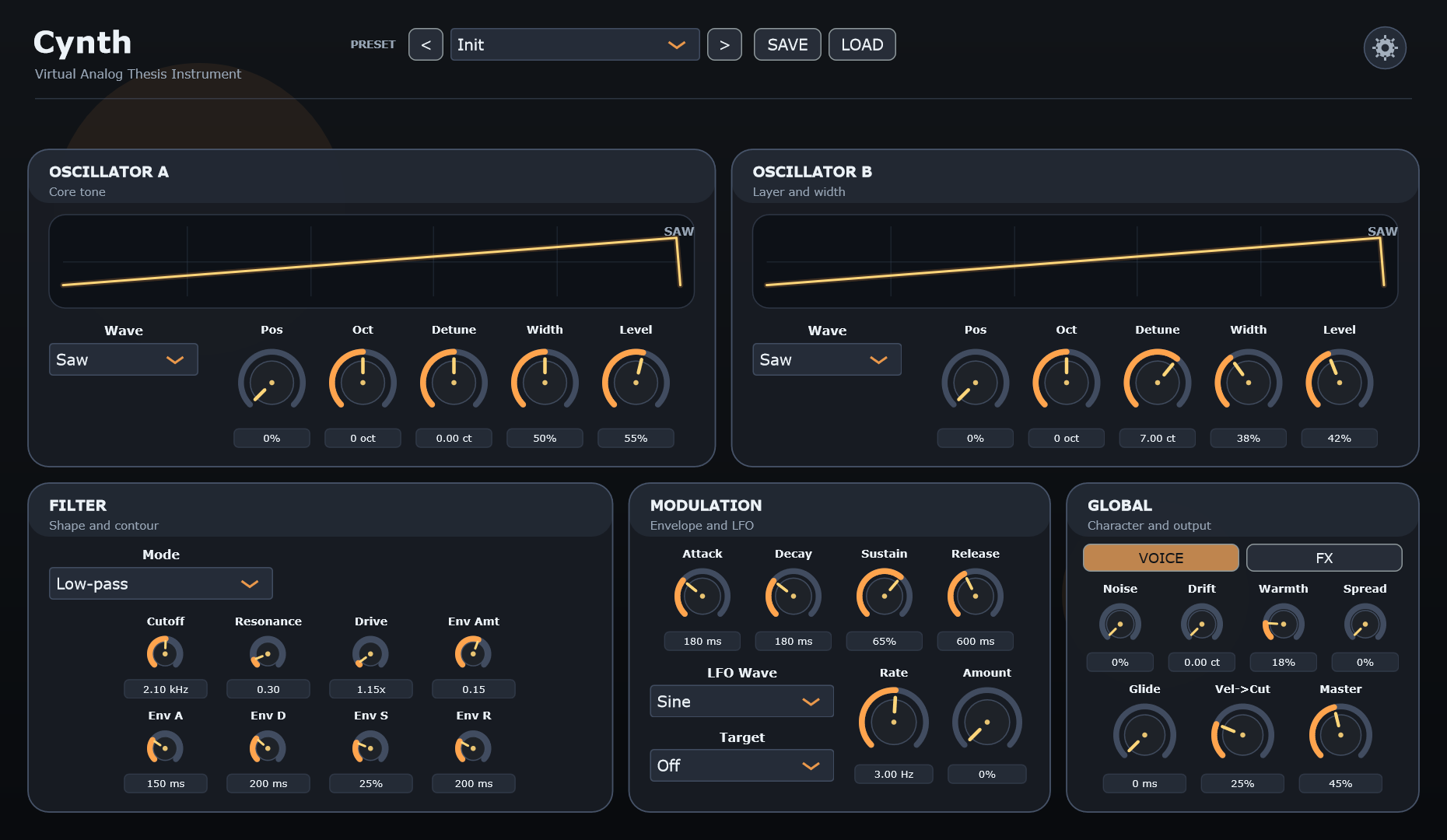Click the 38% Width value field
Image resolution: width=1447 pixels, height=840 pixels.
click(x=1248, y=438)
